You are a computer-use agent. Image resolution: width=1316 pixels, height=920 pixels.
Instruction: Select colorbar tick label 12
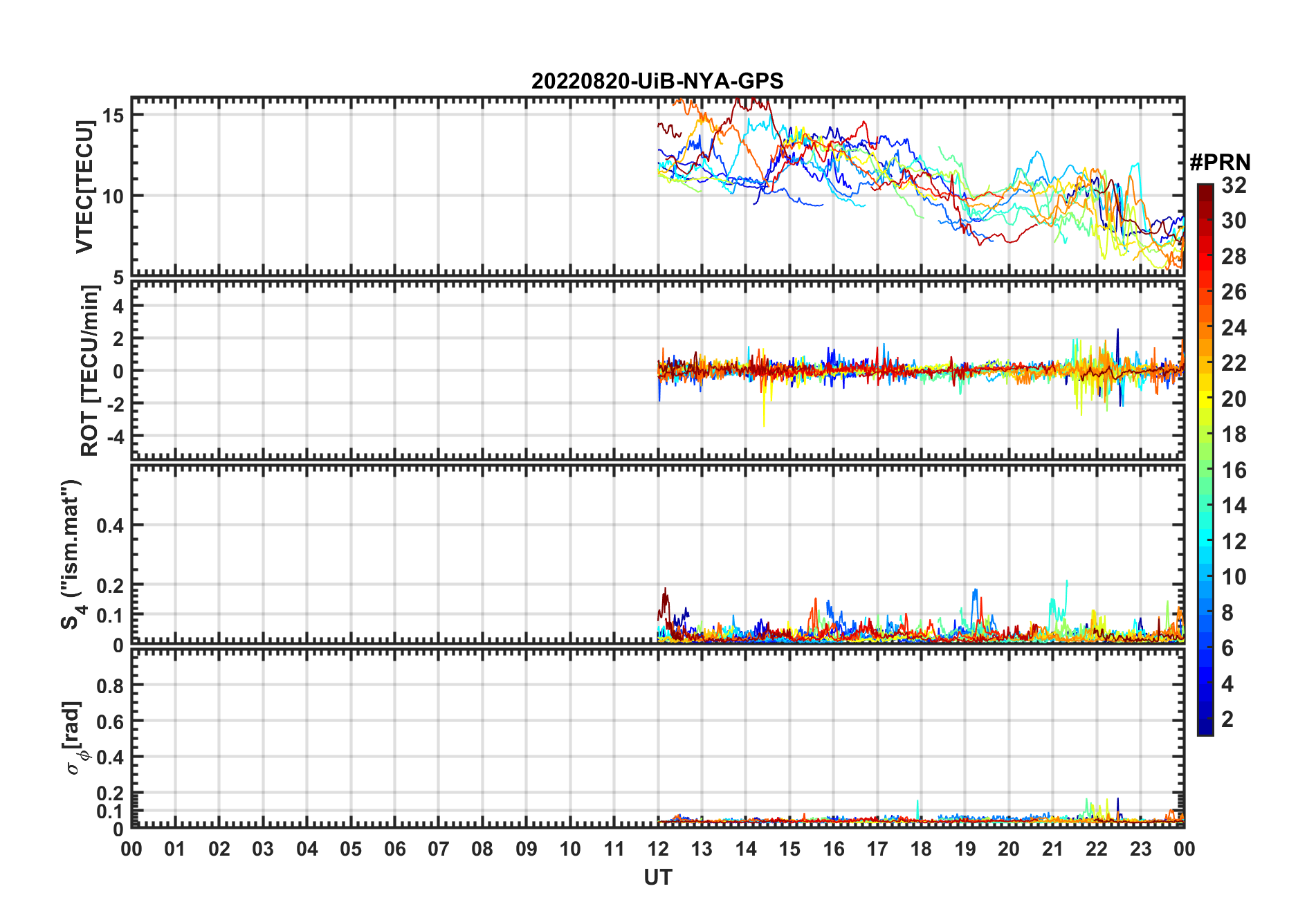(x=1234, y=542)
